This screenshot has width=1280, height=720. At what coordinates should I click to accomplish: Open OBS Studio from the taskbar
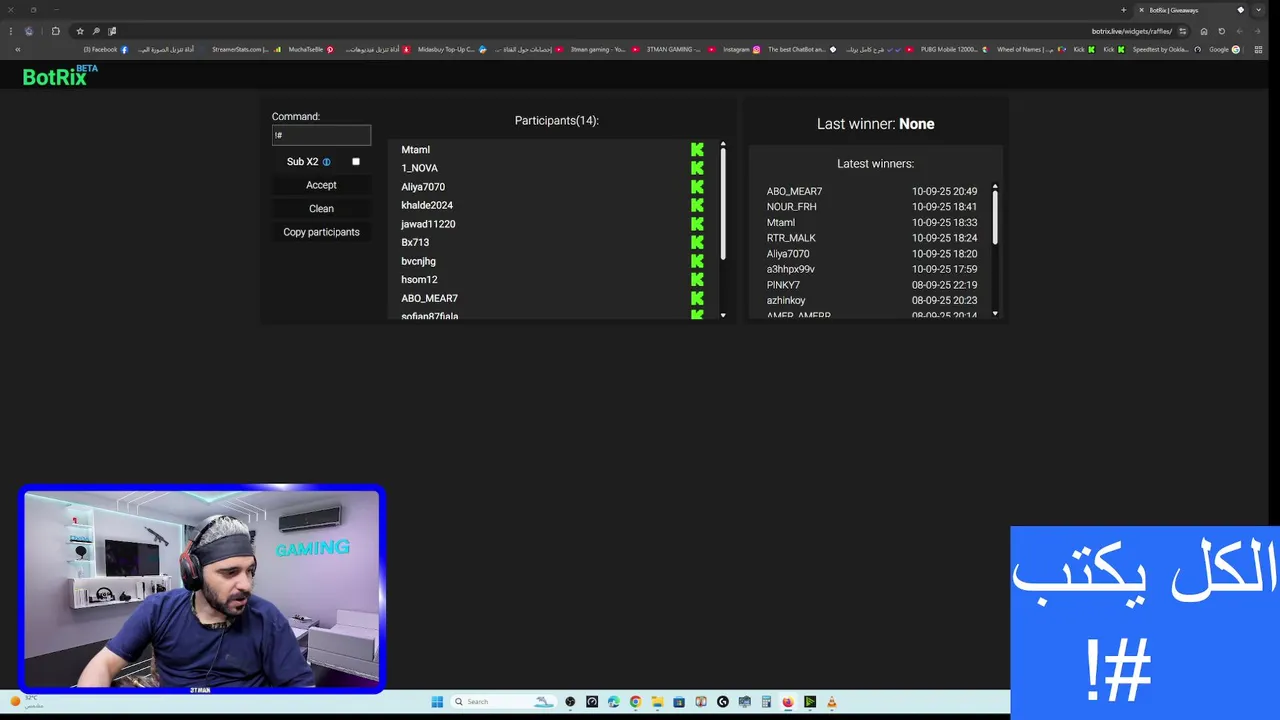pos(570,702)
